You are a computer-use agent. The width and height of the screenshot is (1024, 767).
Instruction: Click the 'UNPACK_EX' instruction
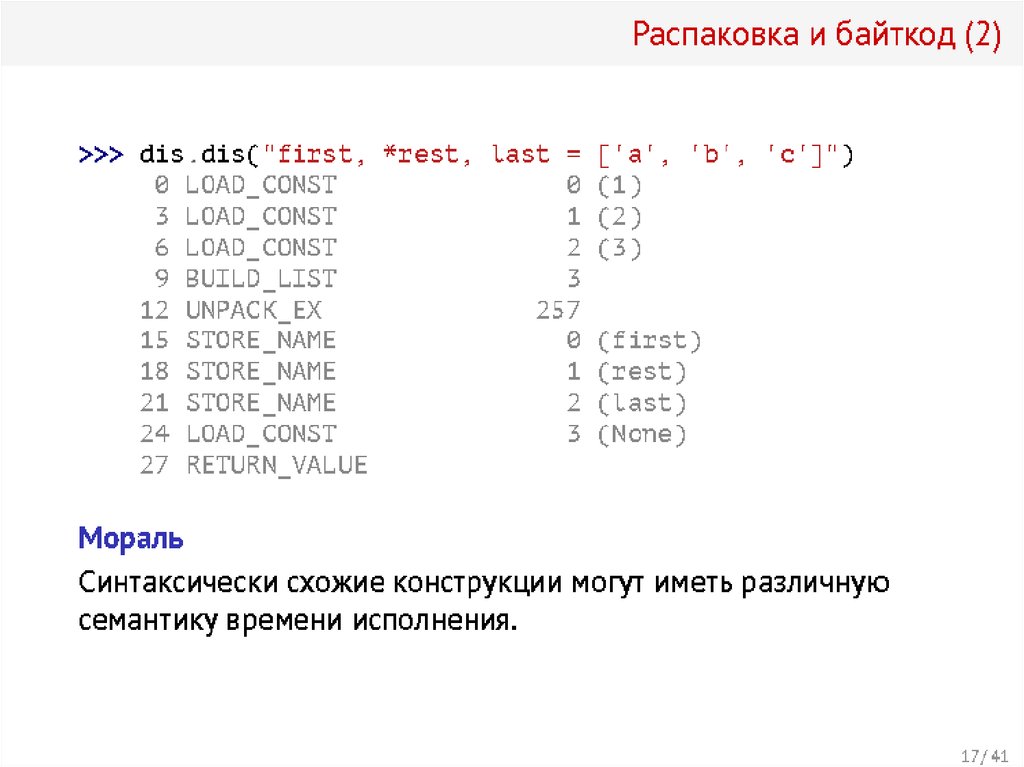254,310
